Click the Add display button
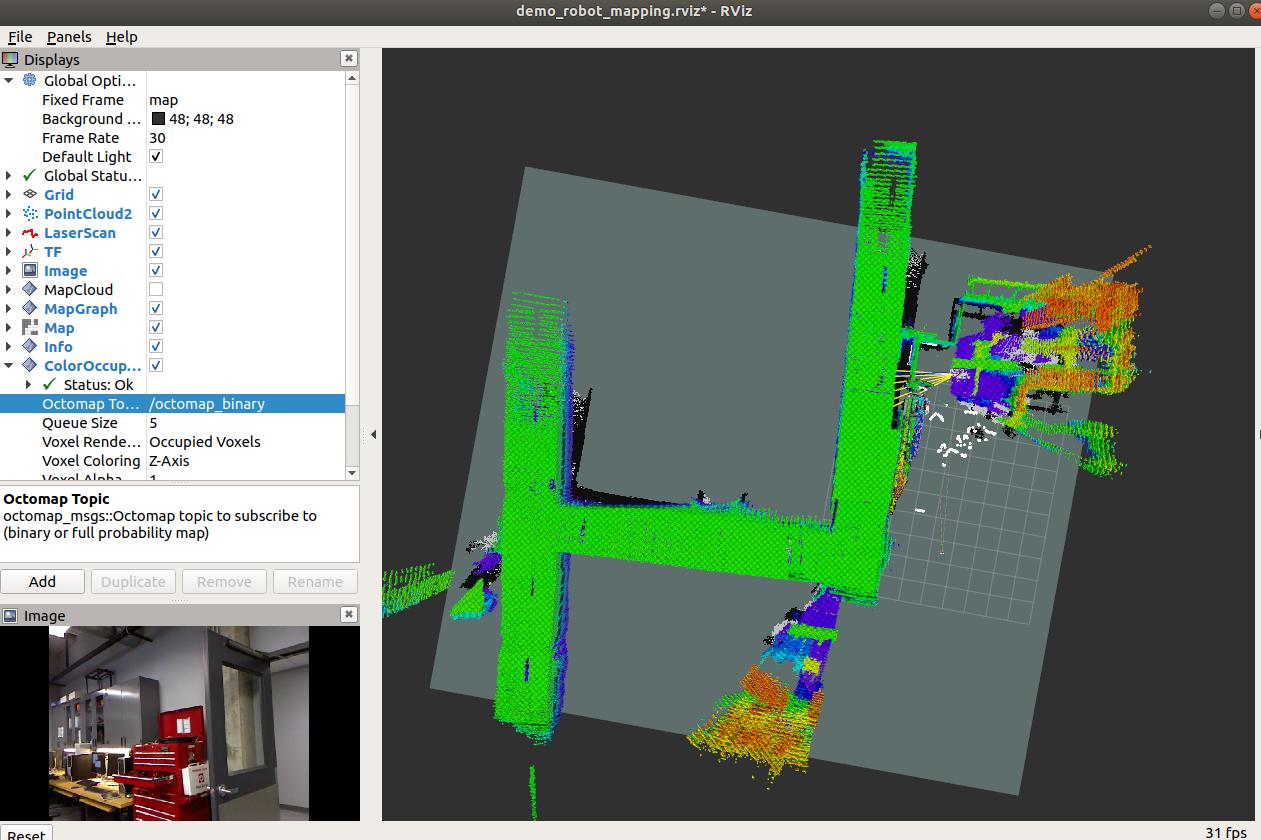Screen dimensions: 1261x840 pyautogui.click(x=42, y=582)
